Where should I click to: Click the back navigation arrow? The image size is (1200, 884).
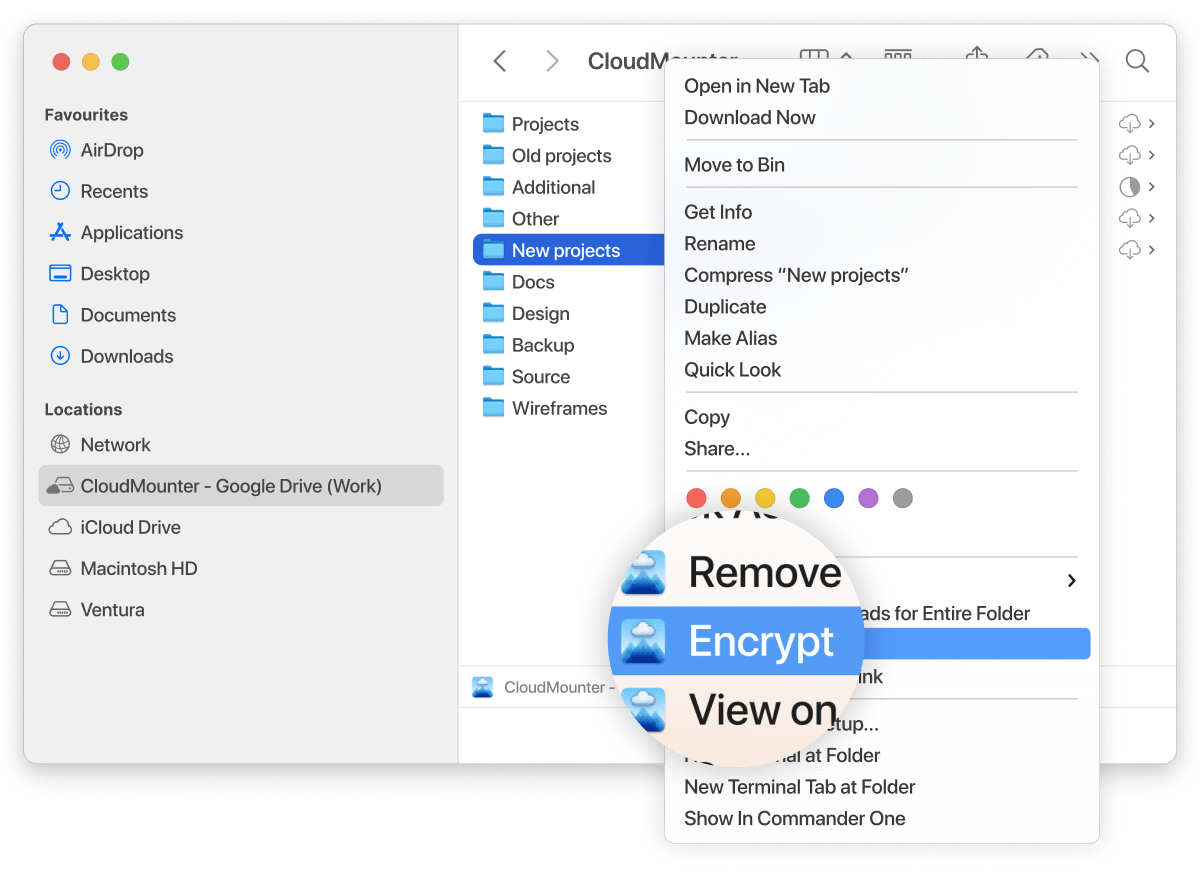(500, 62)
